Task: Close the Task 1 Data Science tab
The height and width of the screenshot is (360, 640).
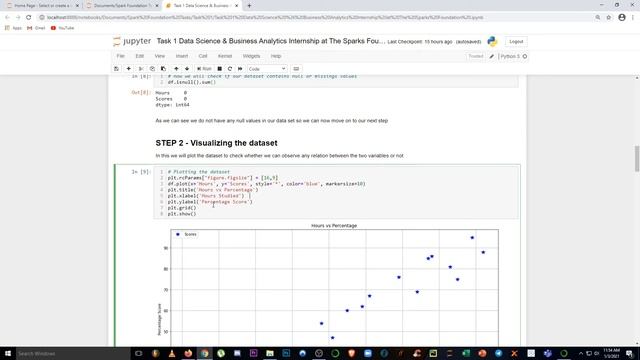Action: (237, 6)
